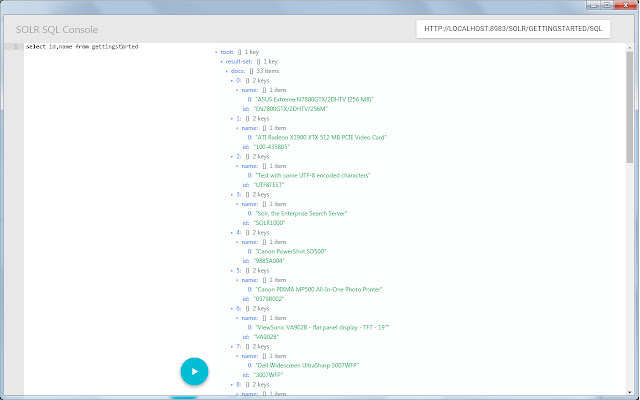The image size is (640, 400).
Task: Click the Solr SQL endpoint URL button
Action: 516,28
